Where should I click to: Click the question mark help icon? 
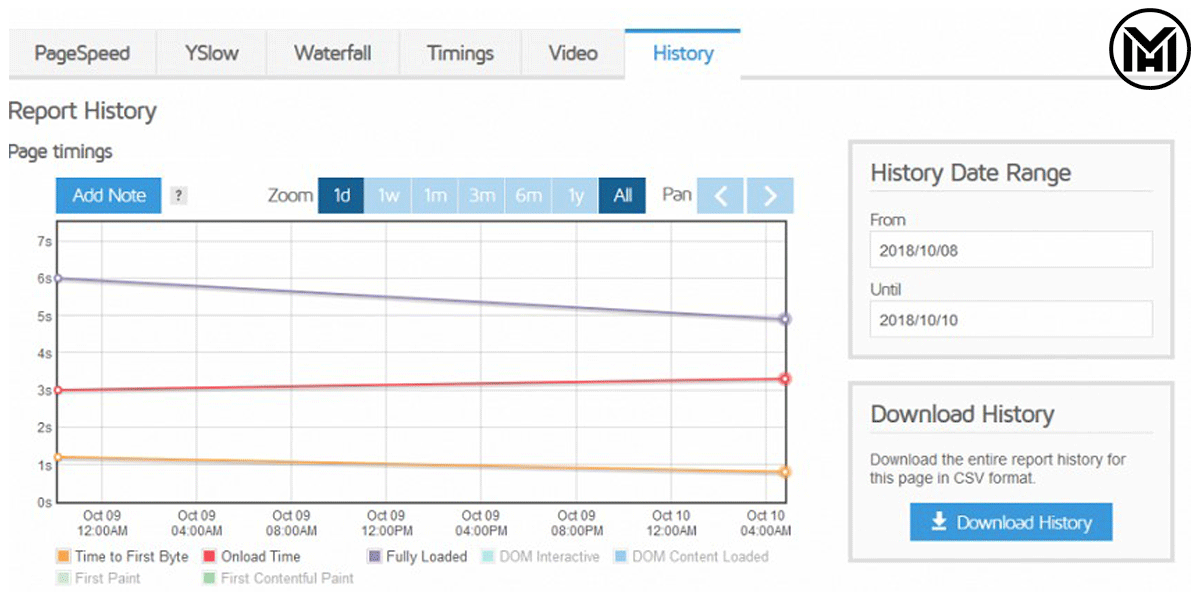coord(178,196)
